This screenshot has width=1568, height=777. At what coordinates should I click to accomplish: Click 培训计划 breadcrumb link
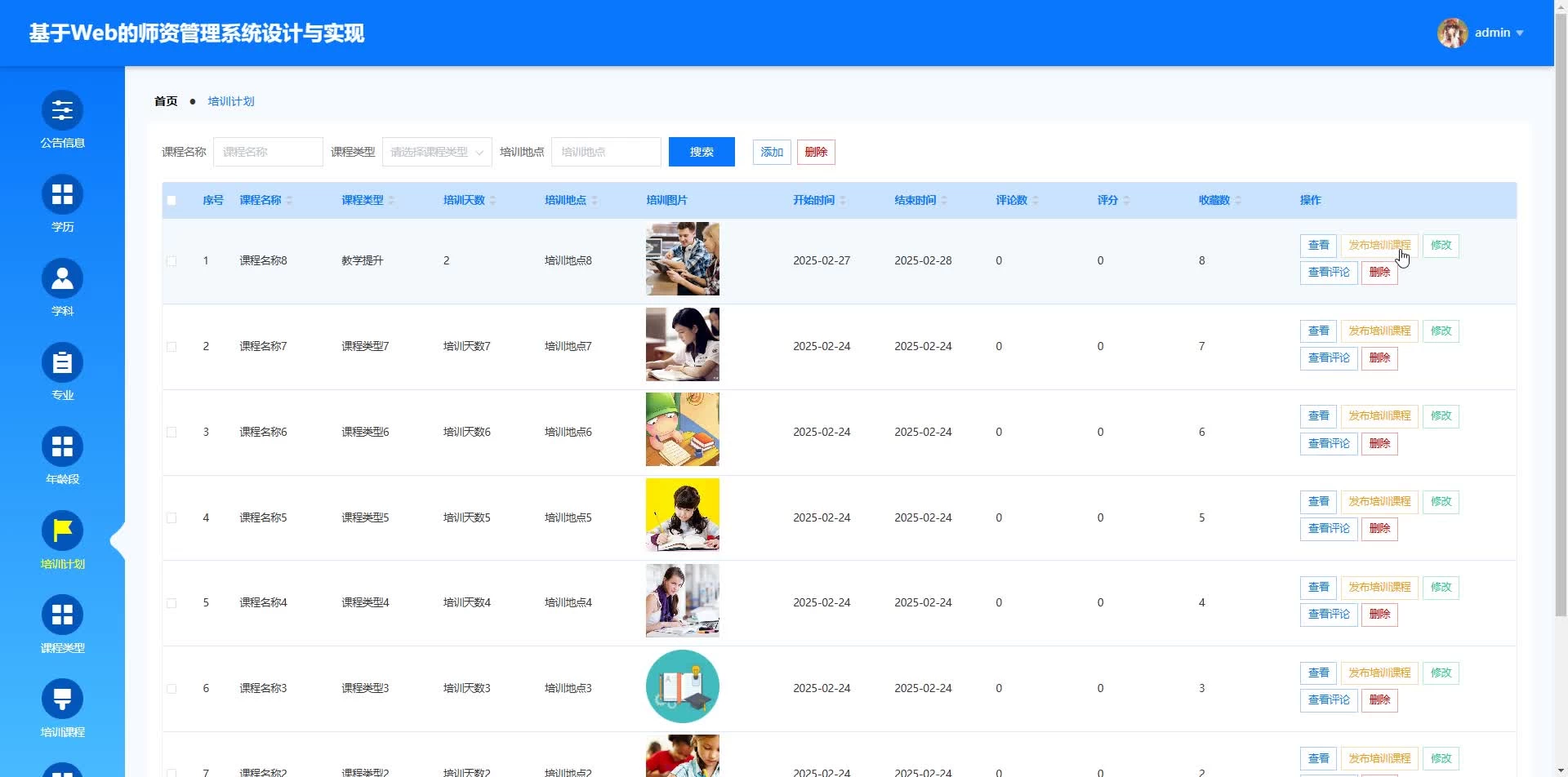231,101
